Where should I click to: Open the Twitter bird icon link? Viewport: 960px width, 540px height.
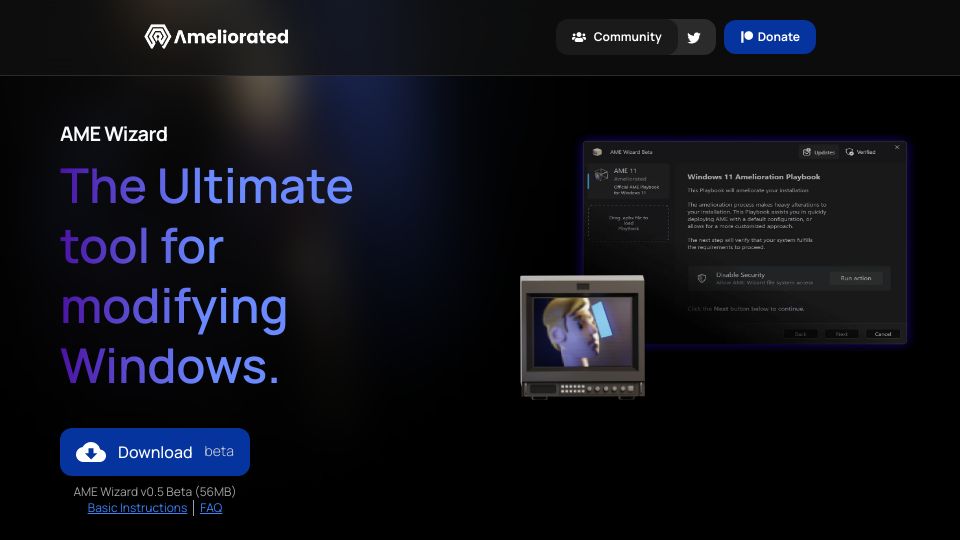694,37
